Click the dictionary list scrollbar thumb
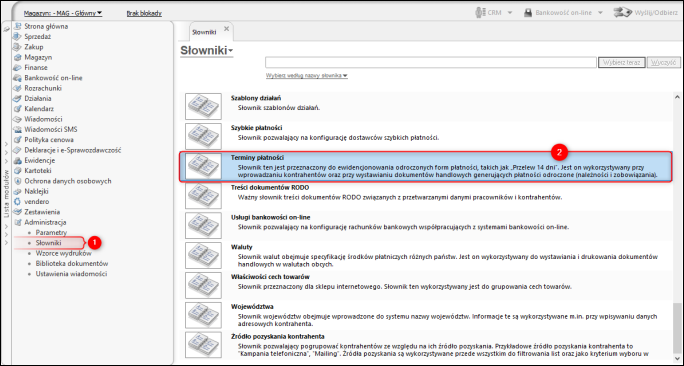684x366 pixels. pyautogui.click(x=677, y=329)
